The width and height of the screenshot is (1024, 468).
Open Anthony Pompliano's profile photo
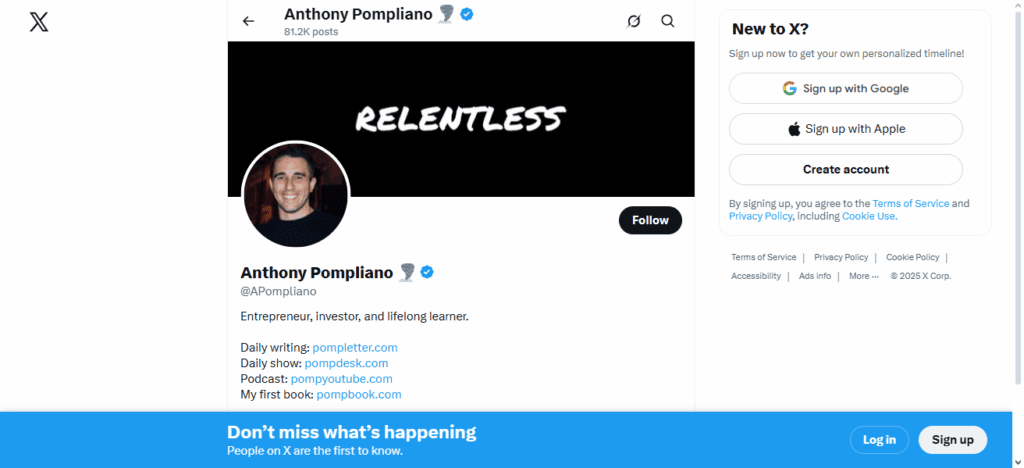[x=296, y=194]
